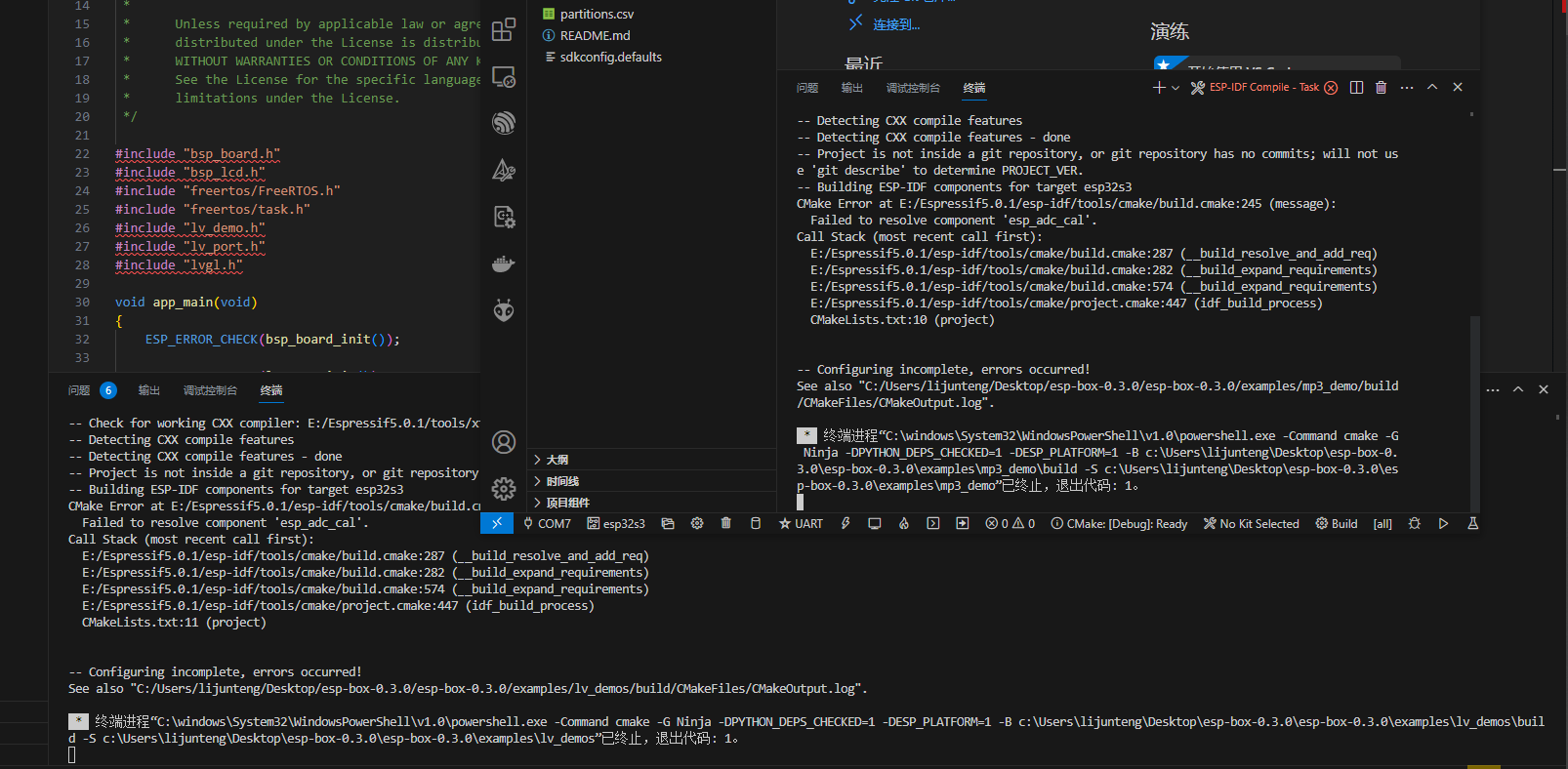The height and width of the screenshot is (769, 1568).
Task: Switch to 调试控制台 tab in front panel
Action: pos(913,88)
